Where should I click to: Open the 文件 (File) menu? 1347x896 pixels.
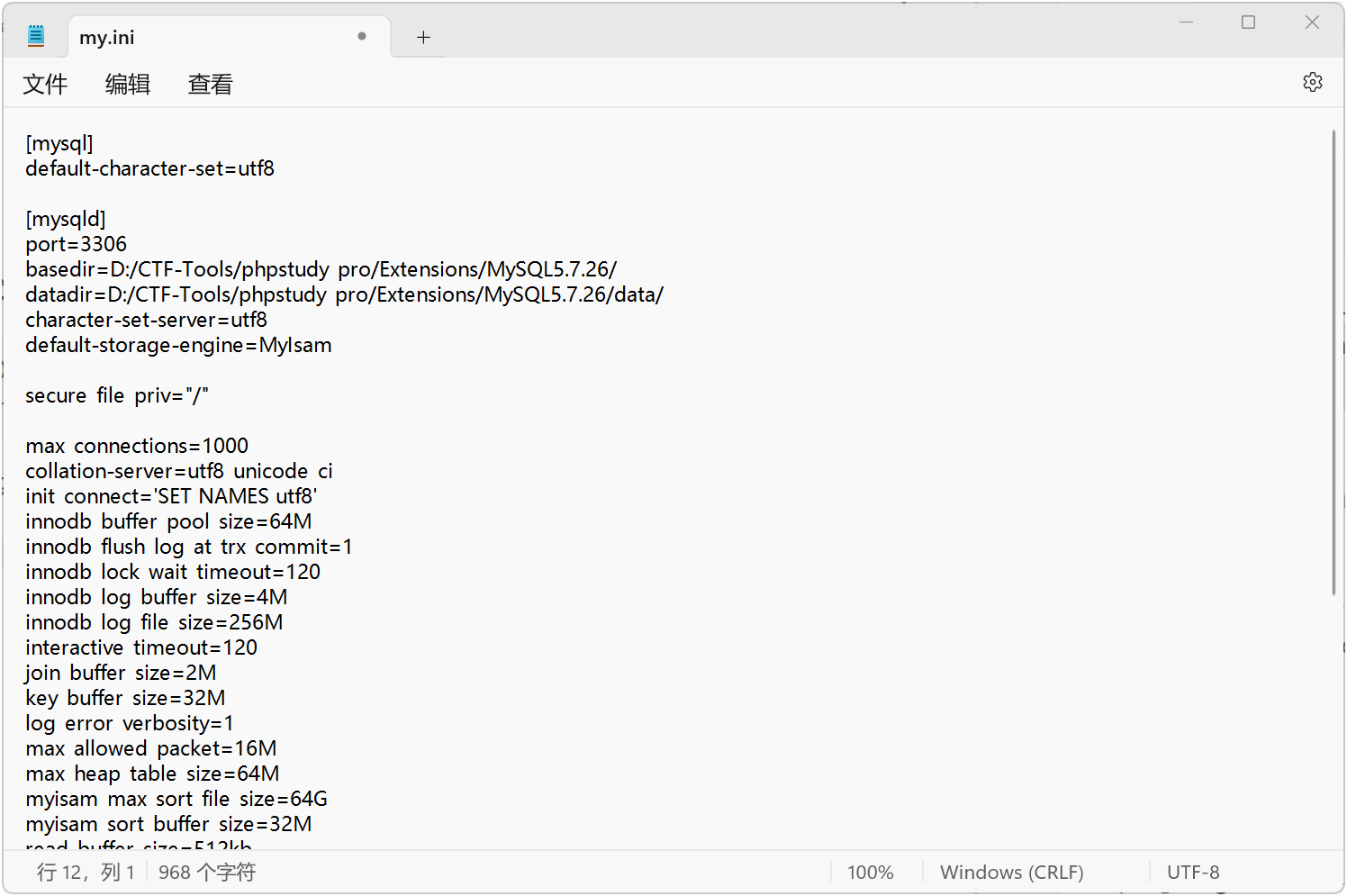[45, 84]
